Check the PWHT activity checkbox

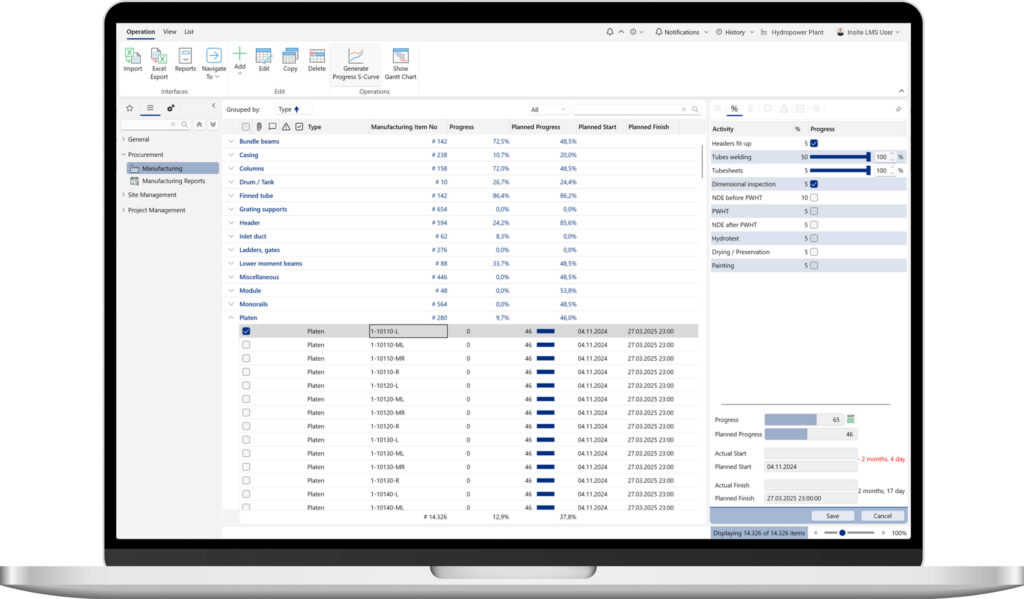tap(814, 211)
